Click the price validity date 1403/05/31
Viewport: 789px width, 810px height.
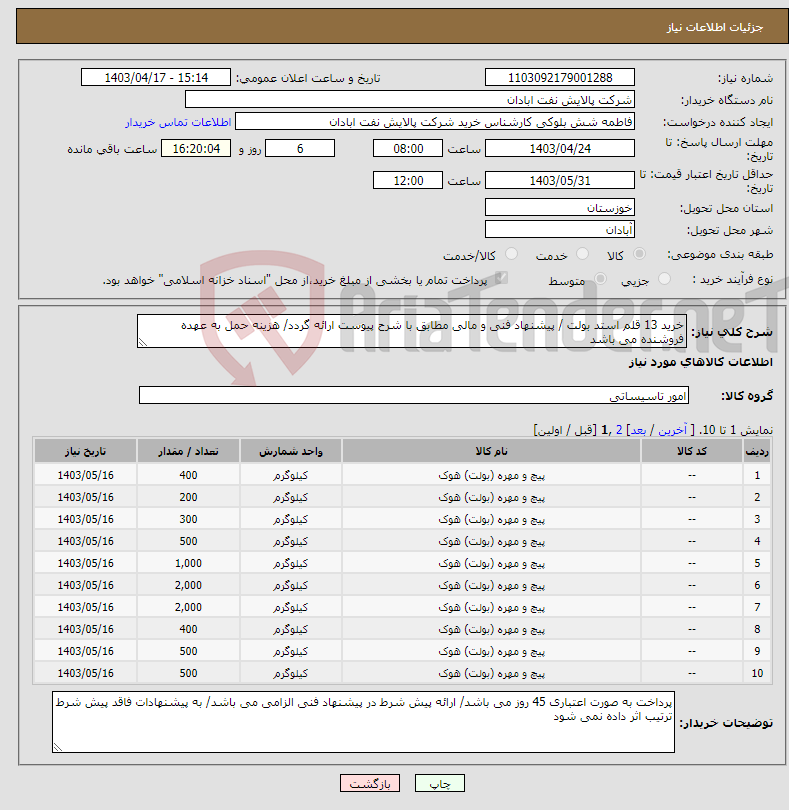(x=560, y=180)
